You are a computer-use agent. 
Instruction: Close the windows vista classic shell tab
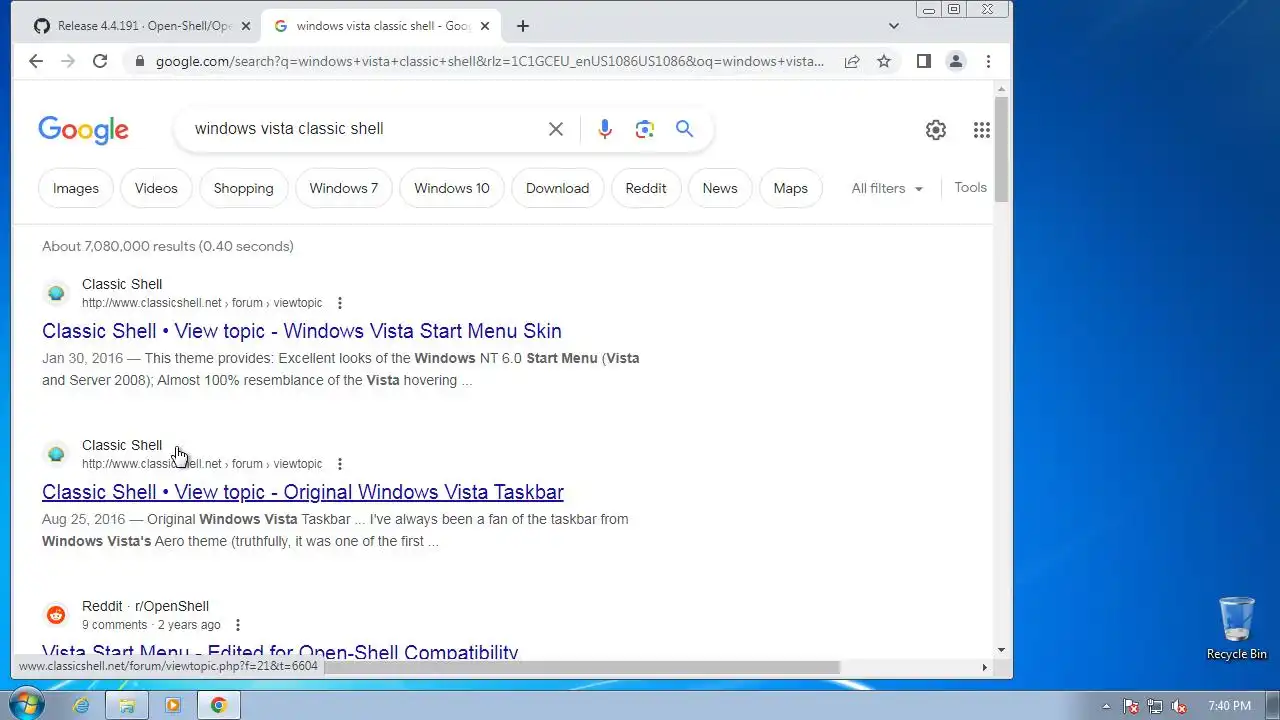point(485,26)
